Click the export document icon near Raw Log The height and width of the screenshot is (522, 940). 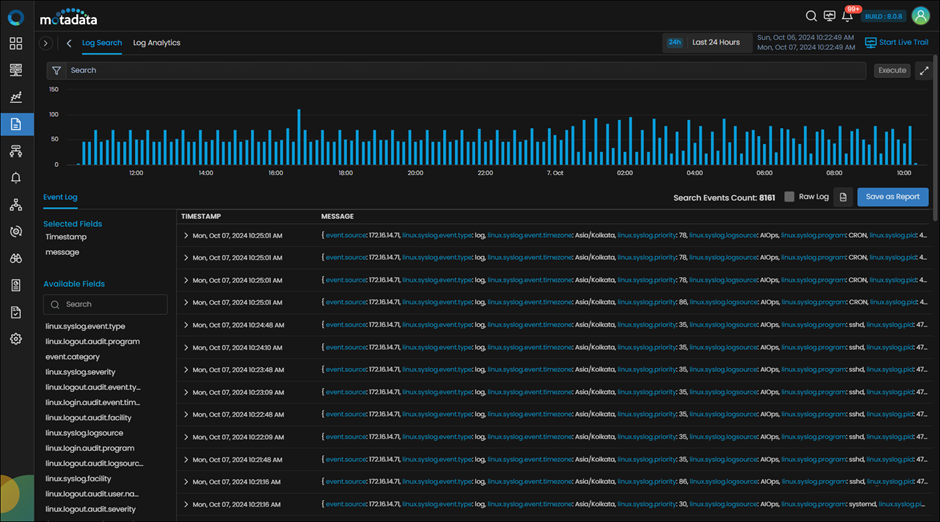(843, 197)
